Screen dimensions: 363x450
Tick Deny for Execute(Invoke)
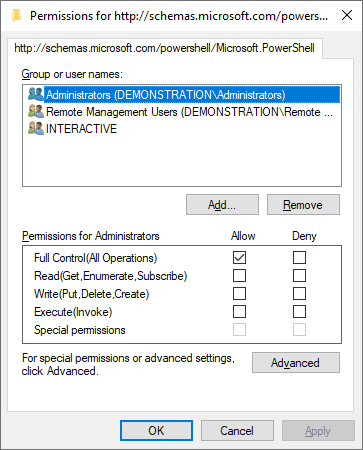299,312
